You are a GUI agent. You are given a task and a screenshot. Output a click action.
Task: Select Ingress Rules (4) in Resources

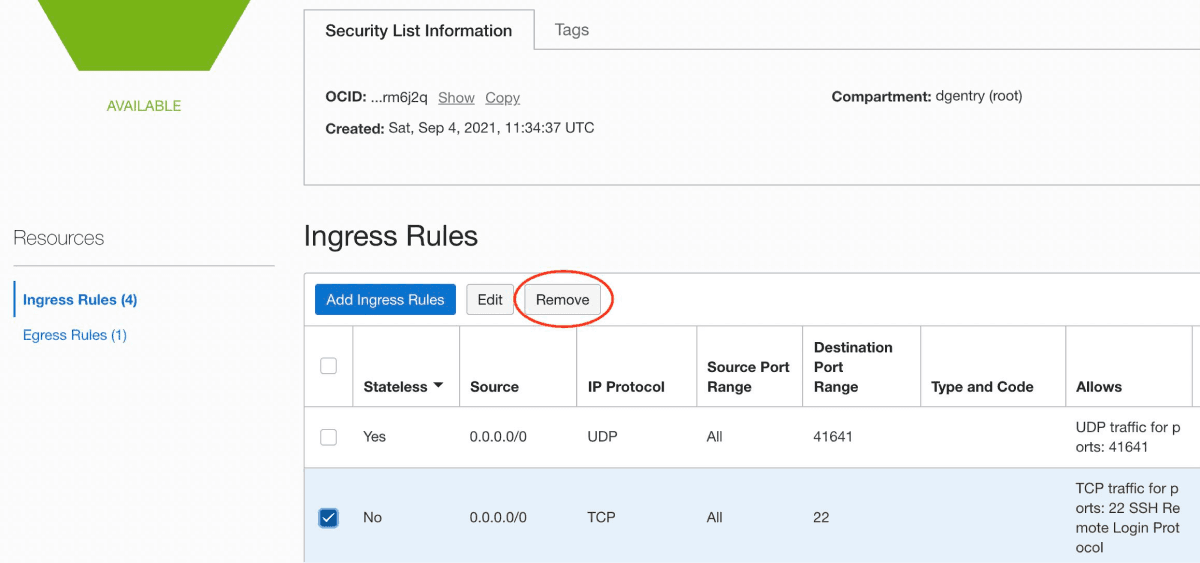coord(80,300)
